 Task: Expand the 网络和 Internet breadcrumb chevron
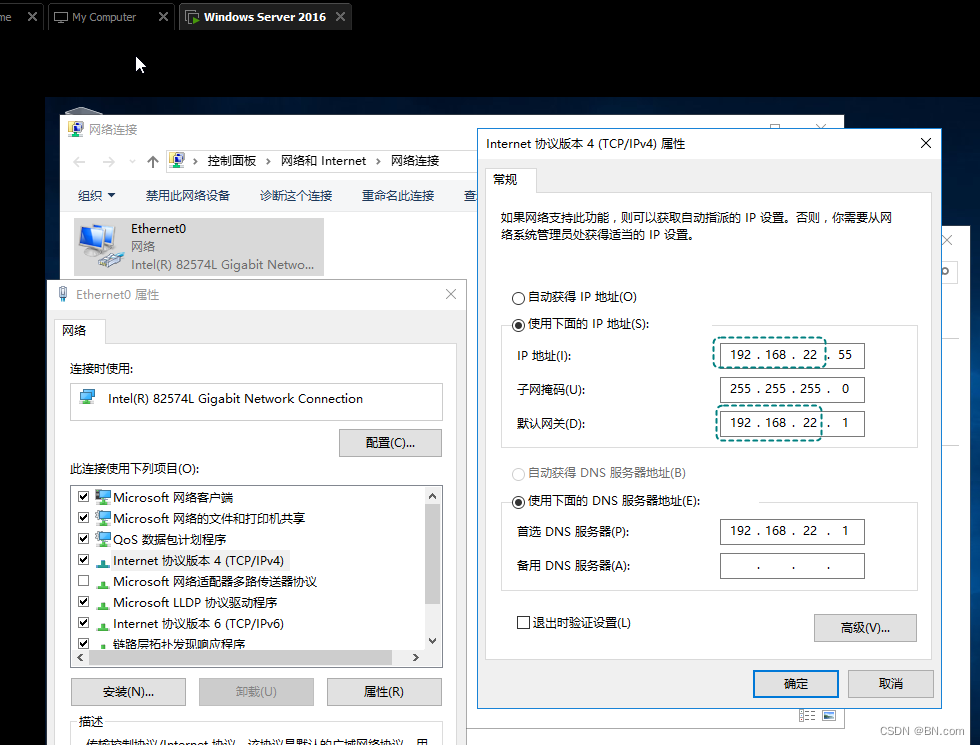(x=378, y=161)
